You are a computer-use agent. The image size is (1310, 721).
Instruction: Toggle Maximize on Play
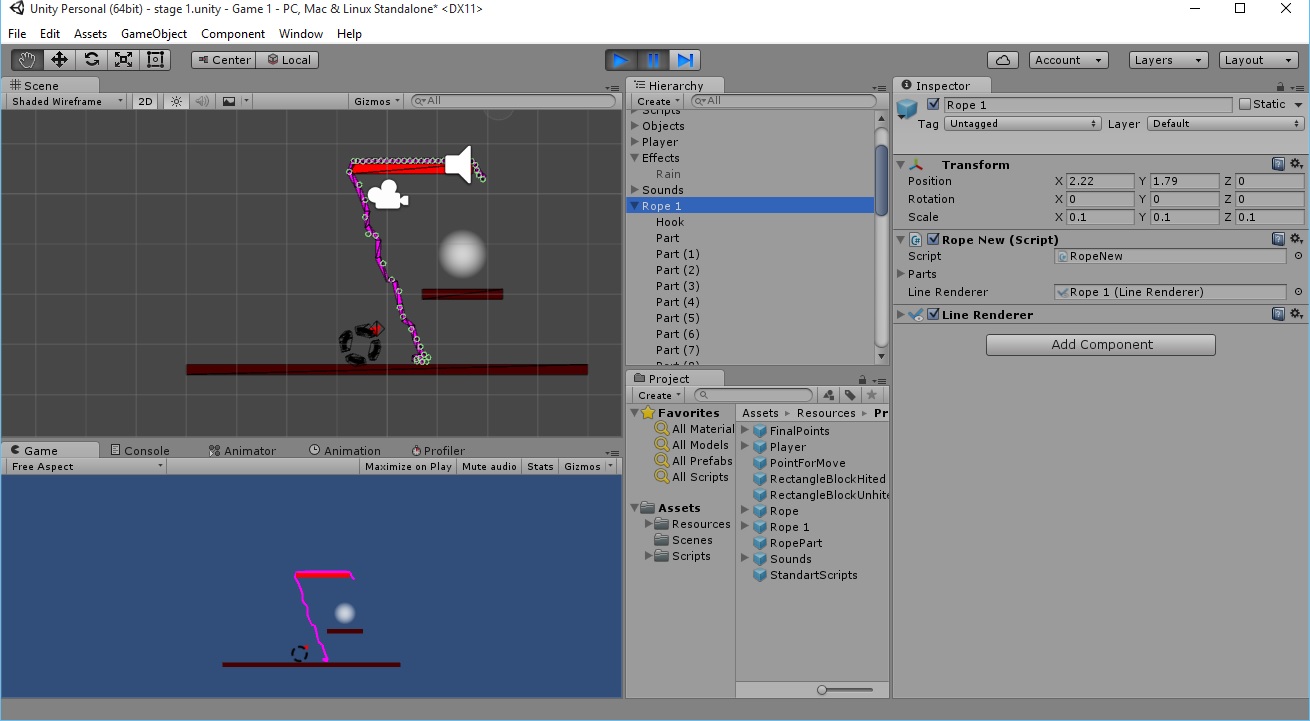click(x=408, y=466)
